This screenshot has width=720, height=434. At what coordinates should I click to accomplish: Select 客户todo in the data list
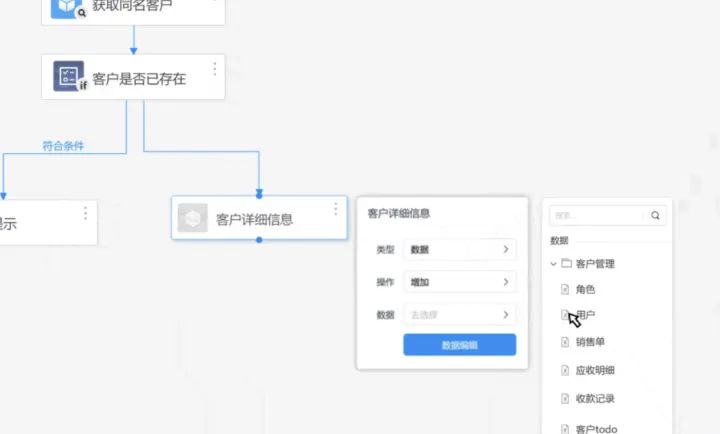596,428
